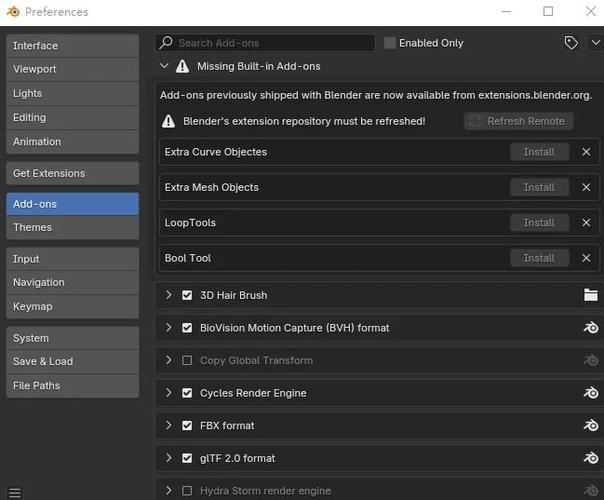The image size is (604, 500).
Task: Click the search magnifier icon
Action: point(166,42)
